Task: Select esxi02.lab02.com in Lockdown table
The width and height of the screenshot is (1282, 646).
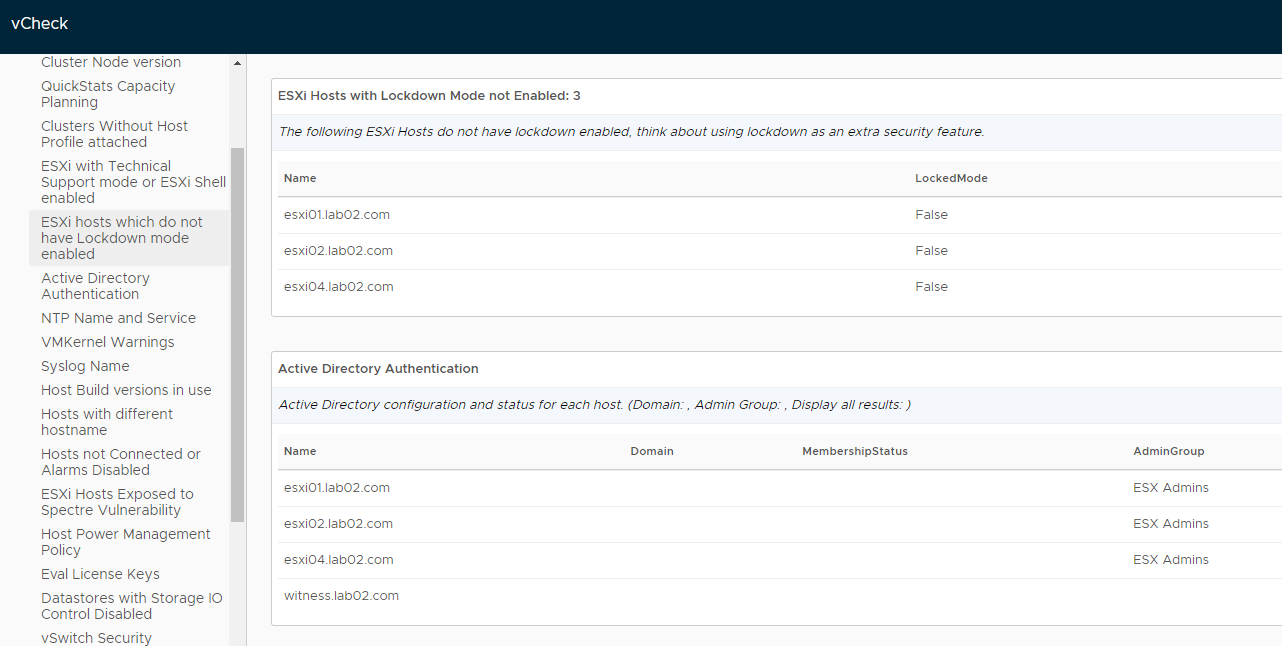Action: pos(338,251)
